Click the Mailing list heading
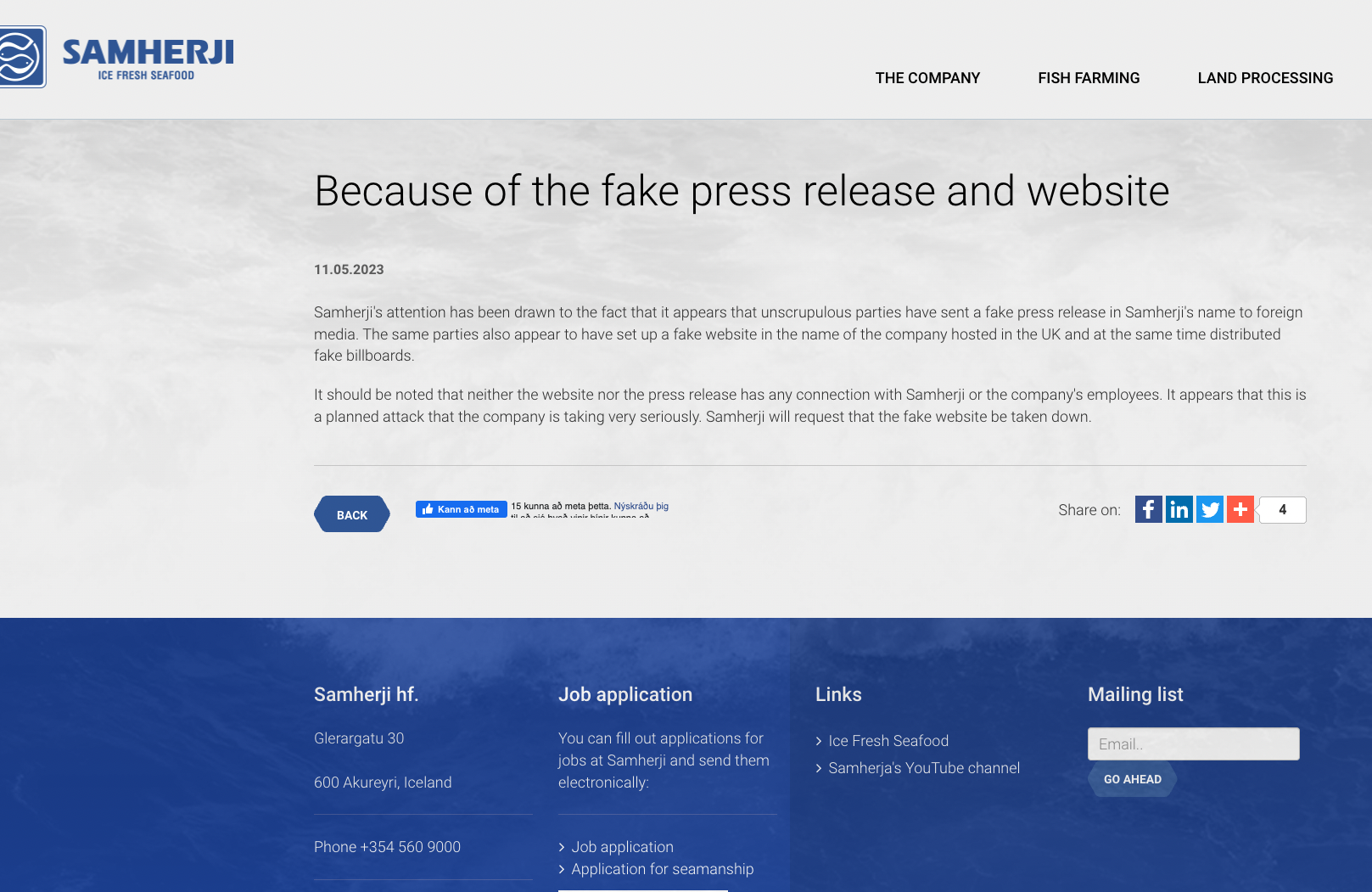The height and width of the screenshot is (892, 1372). [1135, 694]
